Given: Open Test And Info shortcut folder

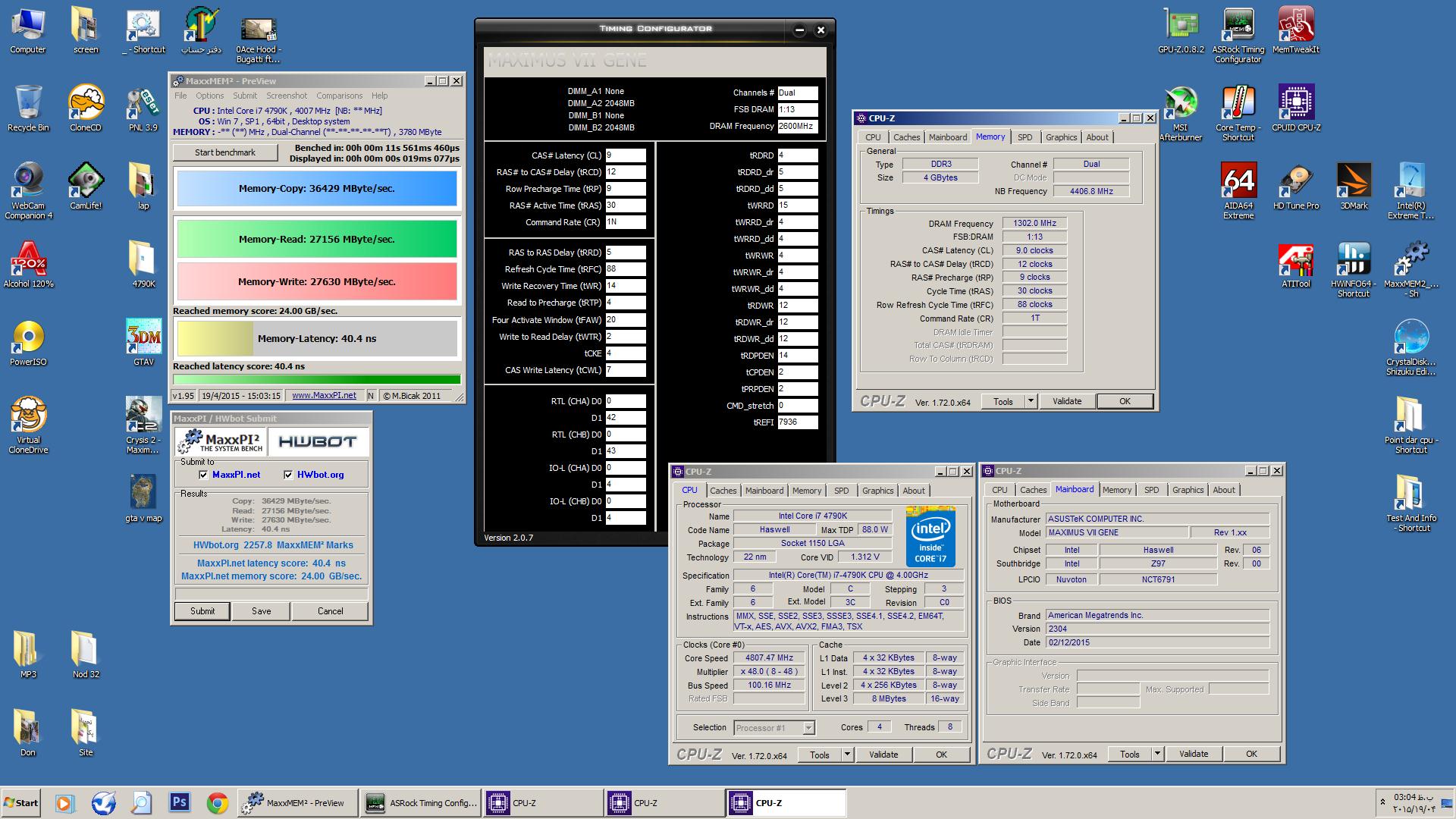Looking at the screenshot, I should tap(1411, 504).
